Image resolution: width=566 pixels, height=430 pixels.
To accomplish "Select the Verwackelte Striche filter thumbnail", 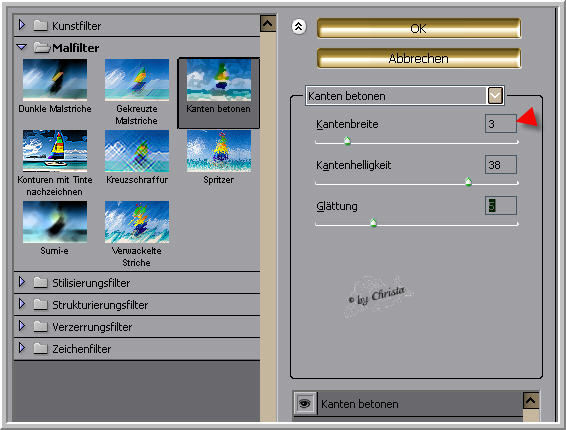I will click(x=137, y=222).
